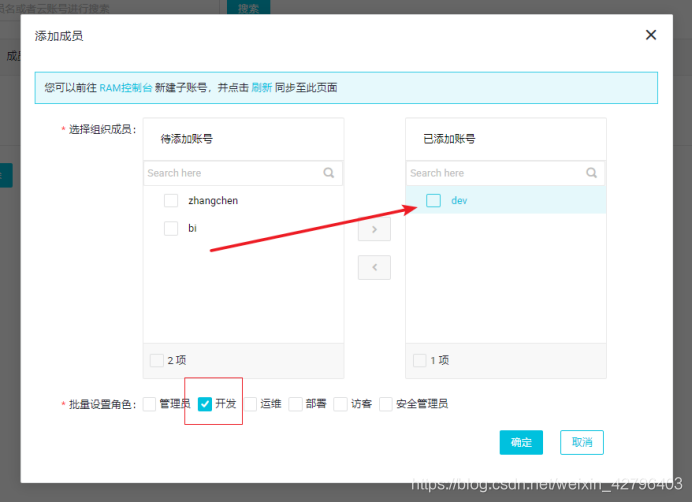
Task: Cancel with the 取消 button
Action: coord(582,442)
